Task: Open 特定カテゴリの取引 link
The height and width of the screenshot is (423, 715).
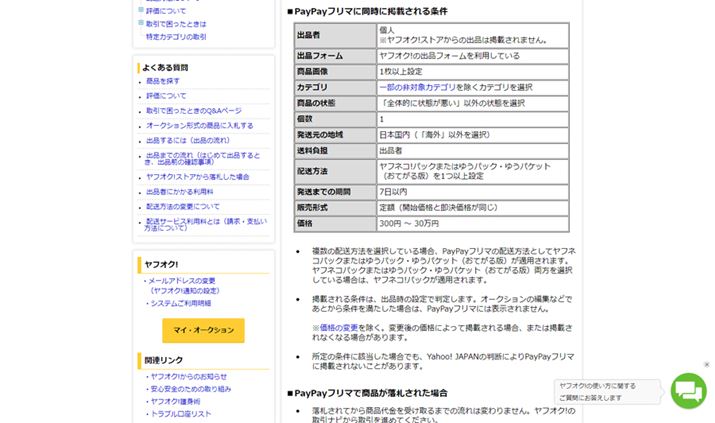Action: click(x=176, y=36)
